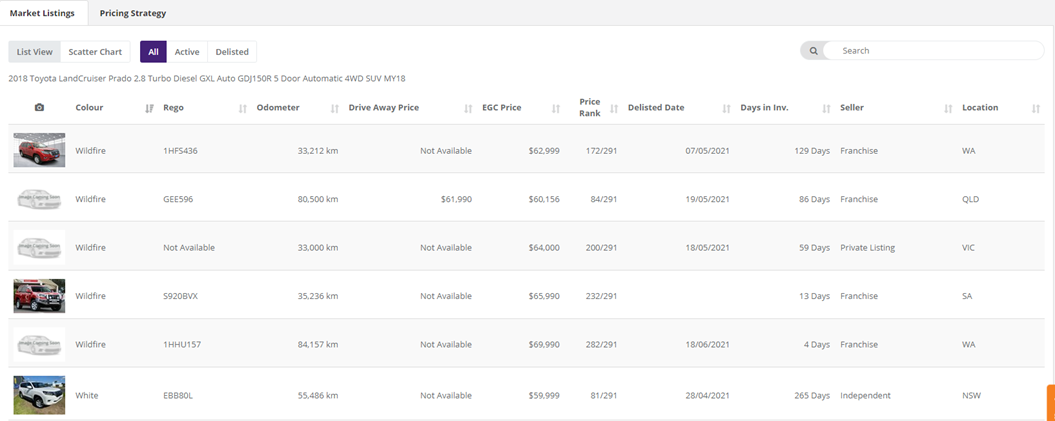This screenshot has height=421, width=1055.
Task: Click the Seller column header
Action: point(852,108)
